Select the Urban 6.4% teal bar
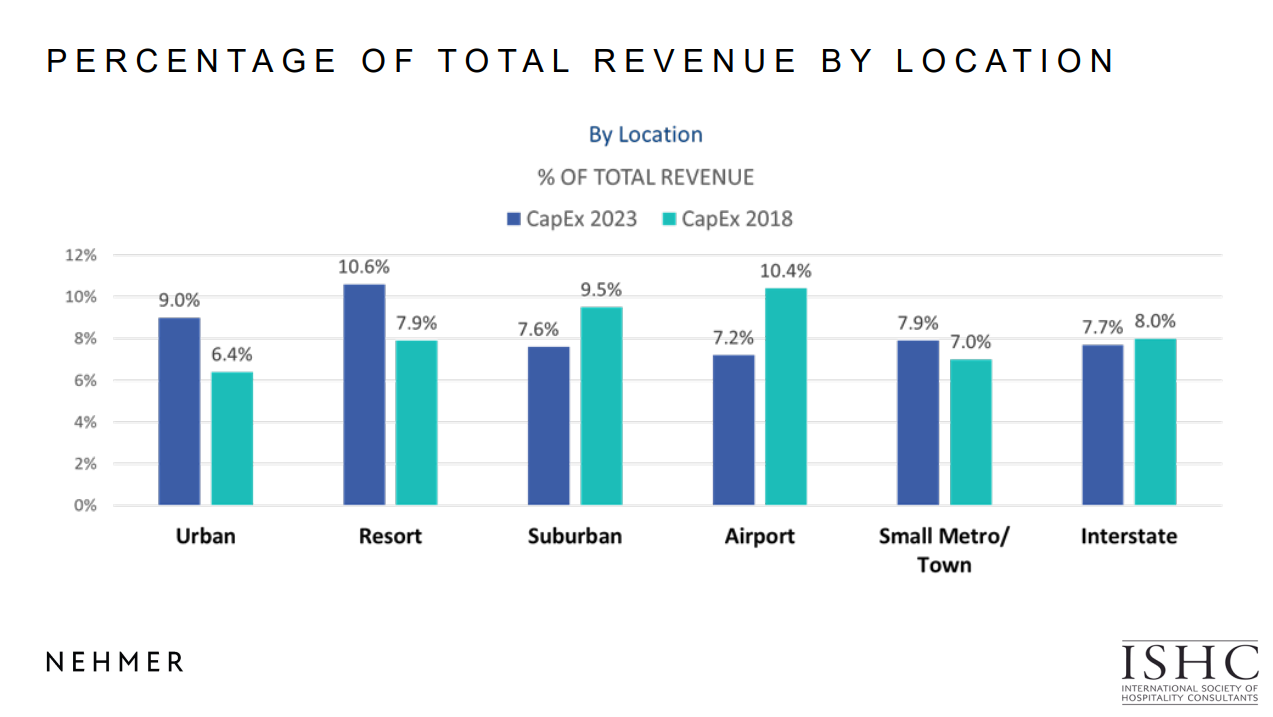 [x=232, y=438]
